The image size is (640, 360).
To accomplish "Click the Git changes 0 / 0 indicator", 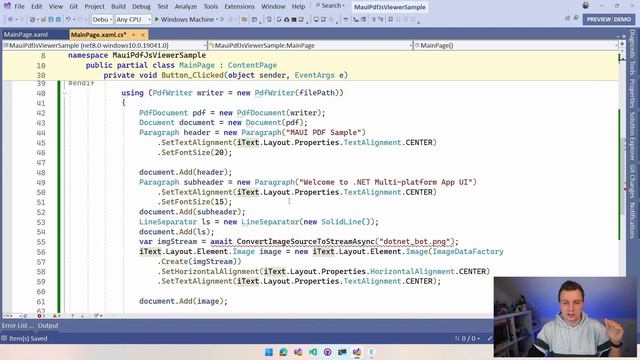I will coord(467,338).
